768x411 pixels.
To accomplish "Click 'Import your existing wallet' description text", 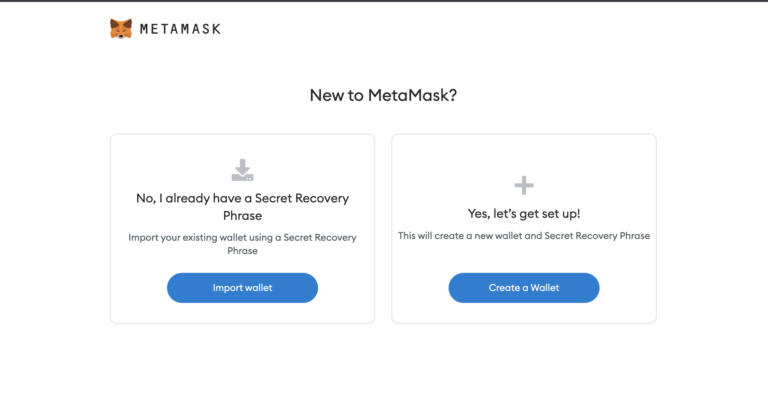I will (242, 237).
